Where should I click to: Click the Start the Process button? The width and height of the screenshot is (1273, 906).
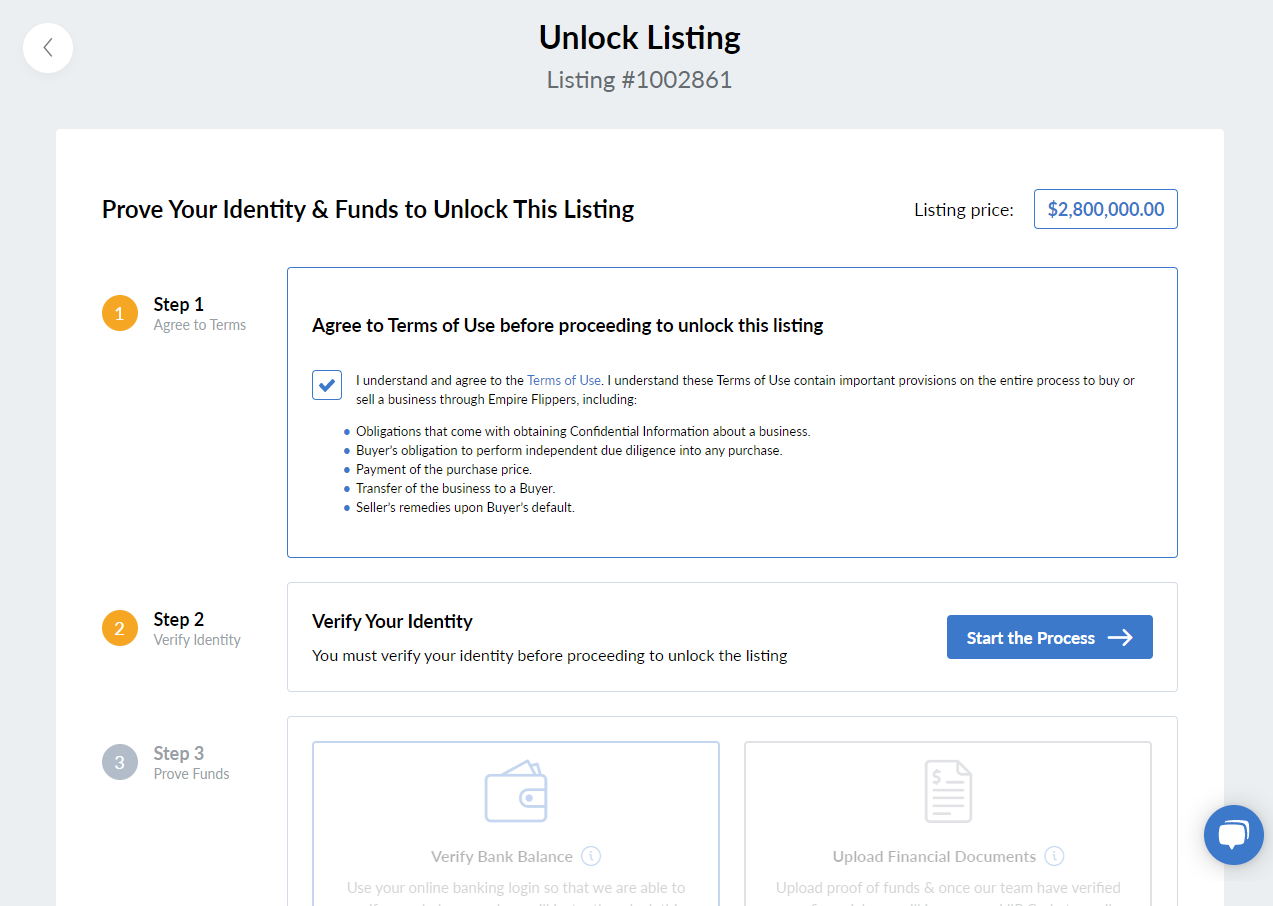tap(1050, 637)
